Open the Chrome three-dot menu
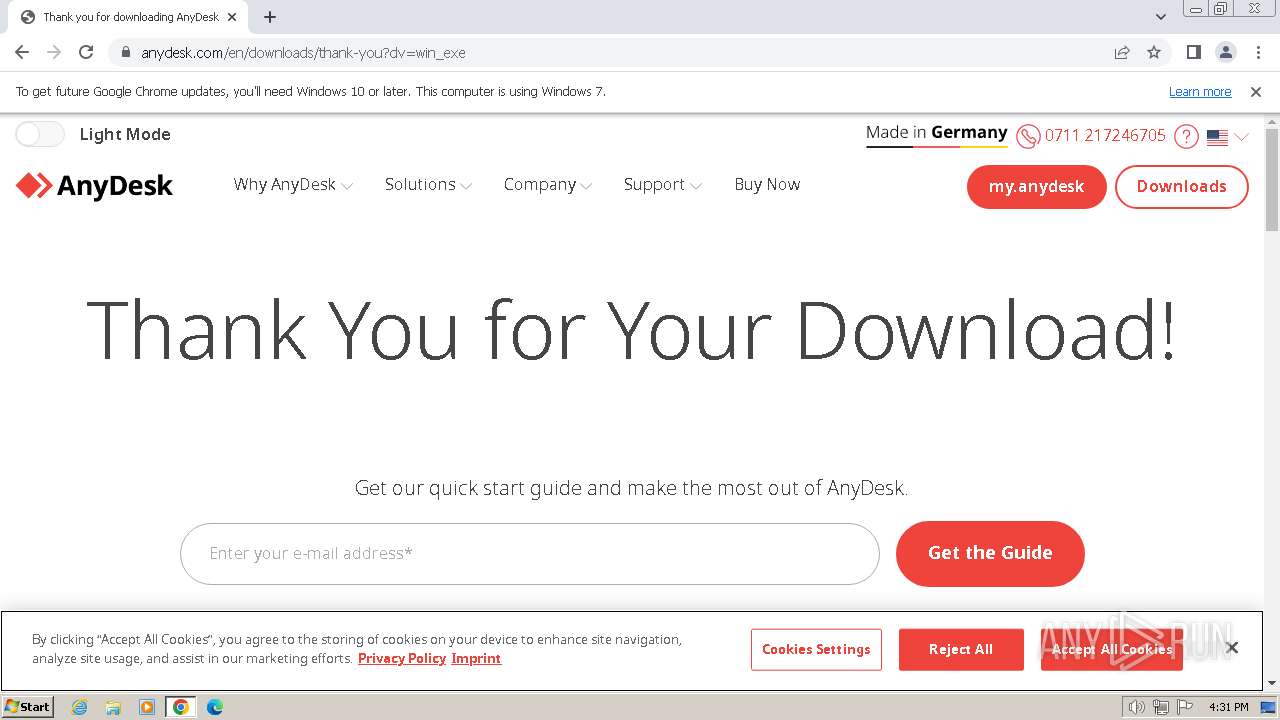The height and width of the screenshot is (720, 1280). tap(1258, 53)
